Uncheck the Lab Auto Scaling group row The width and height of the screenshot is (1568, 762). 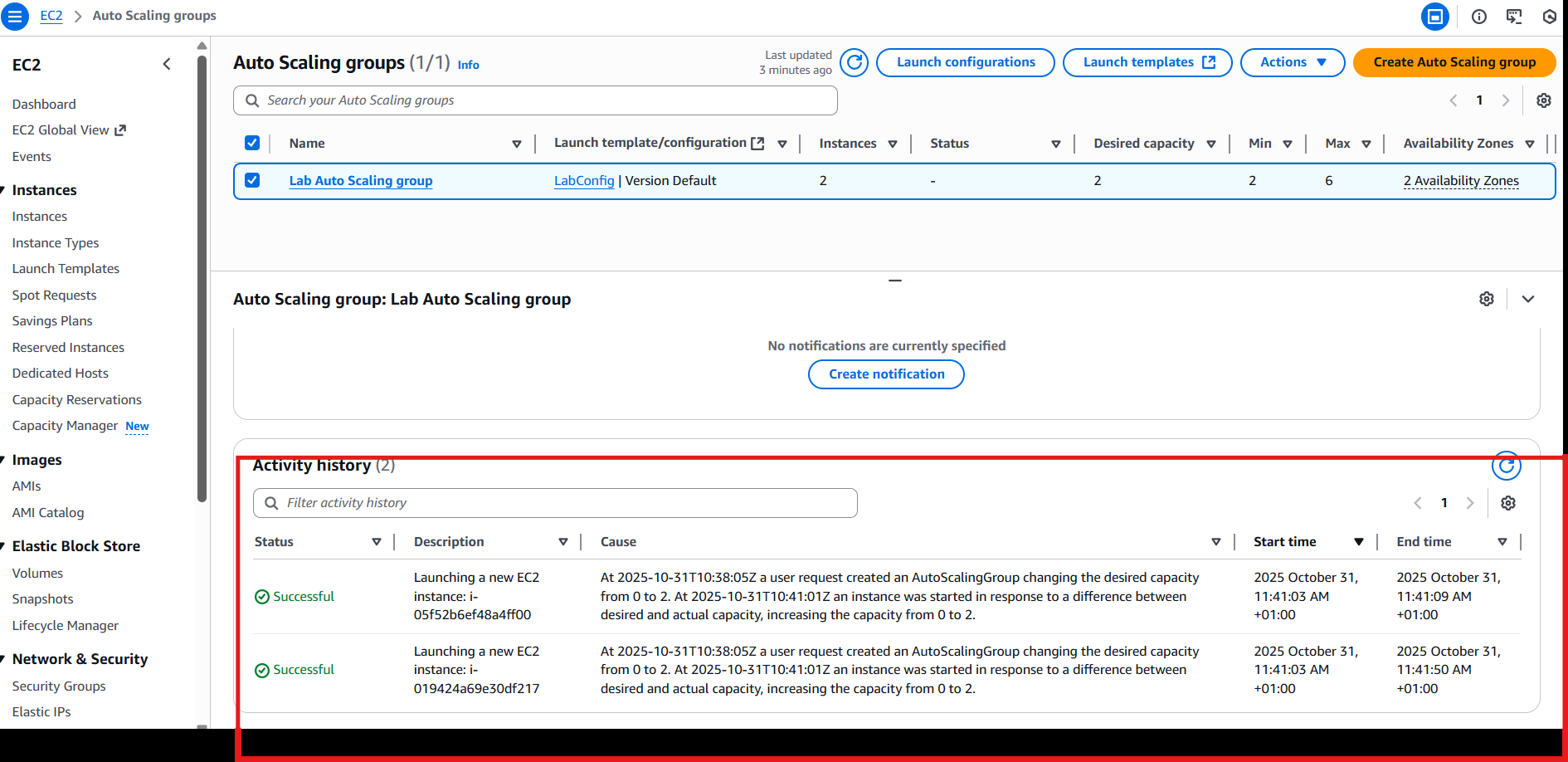point(252,180)
